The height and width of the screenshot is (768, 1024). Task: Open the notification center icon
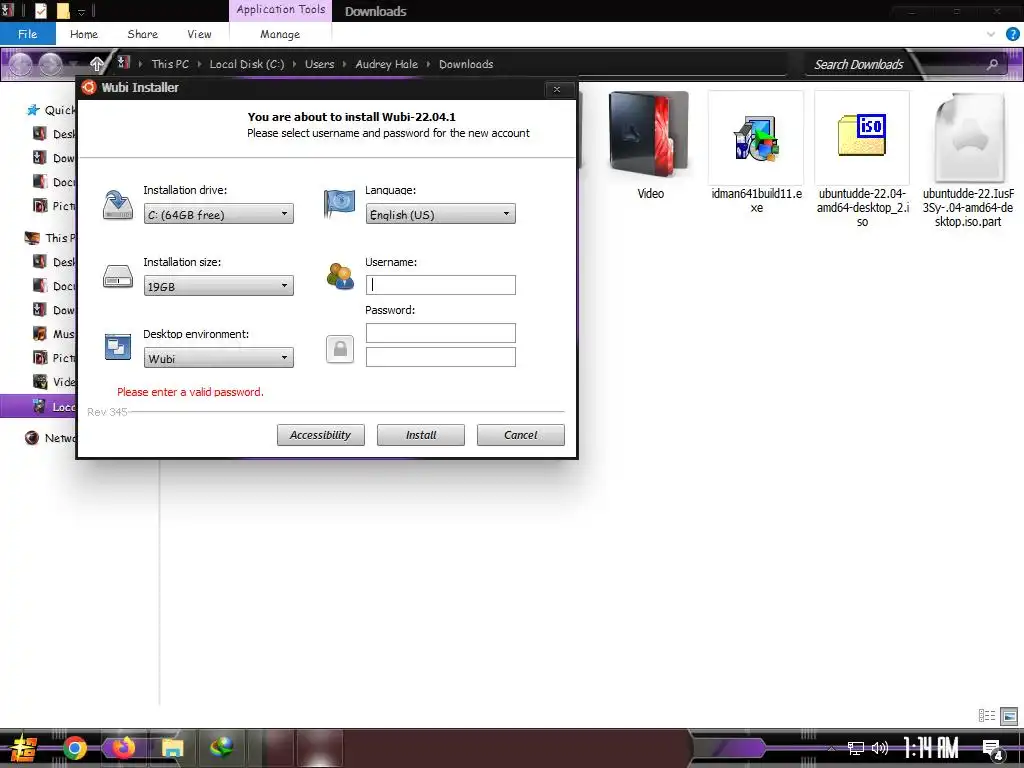(x=992, y=750)
